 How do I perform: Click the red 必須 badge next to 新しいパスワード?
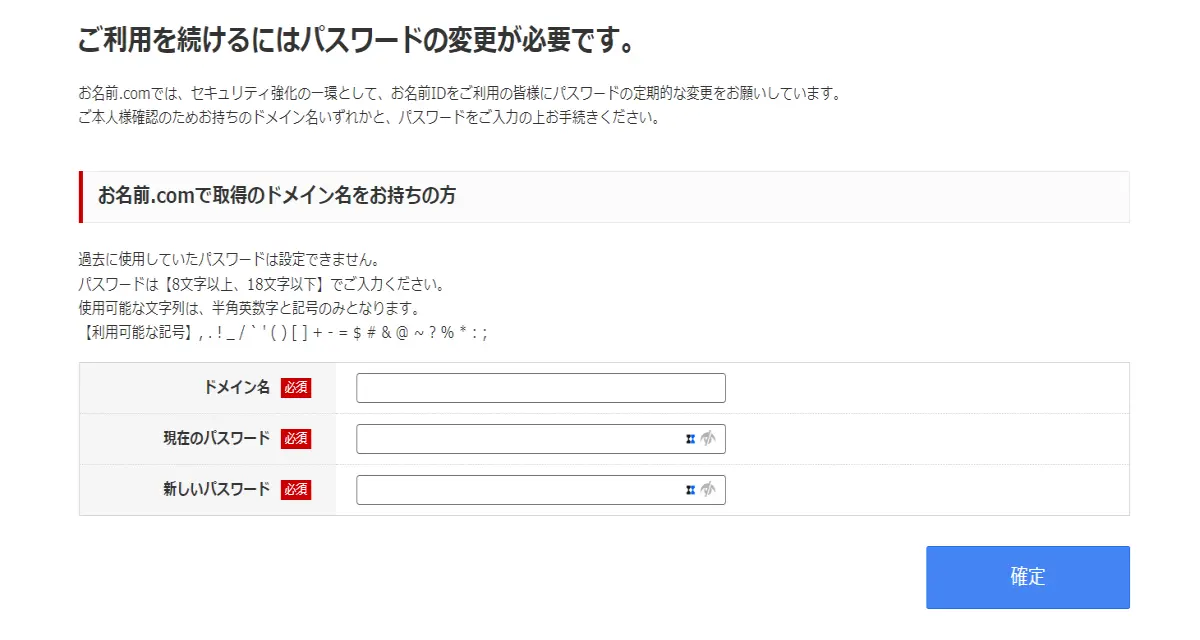click(296, 490)
